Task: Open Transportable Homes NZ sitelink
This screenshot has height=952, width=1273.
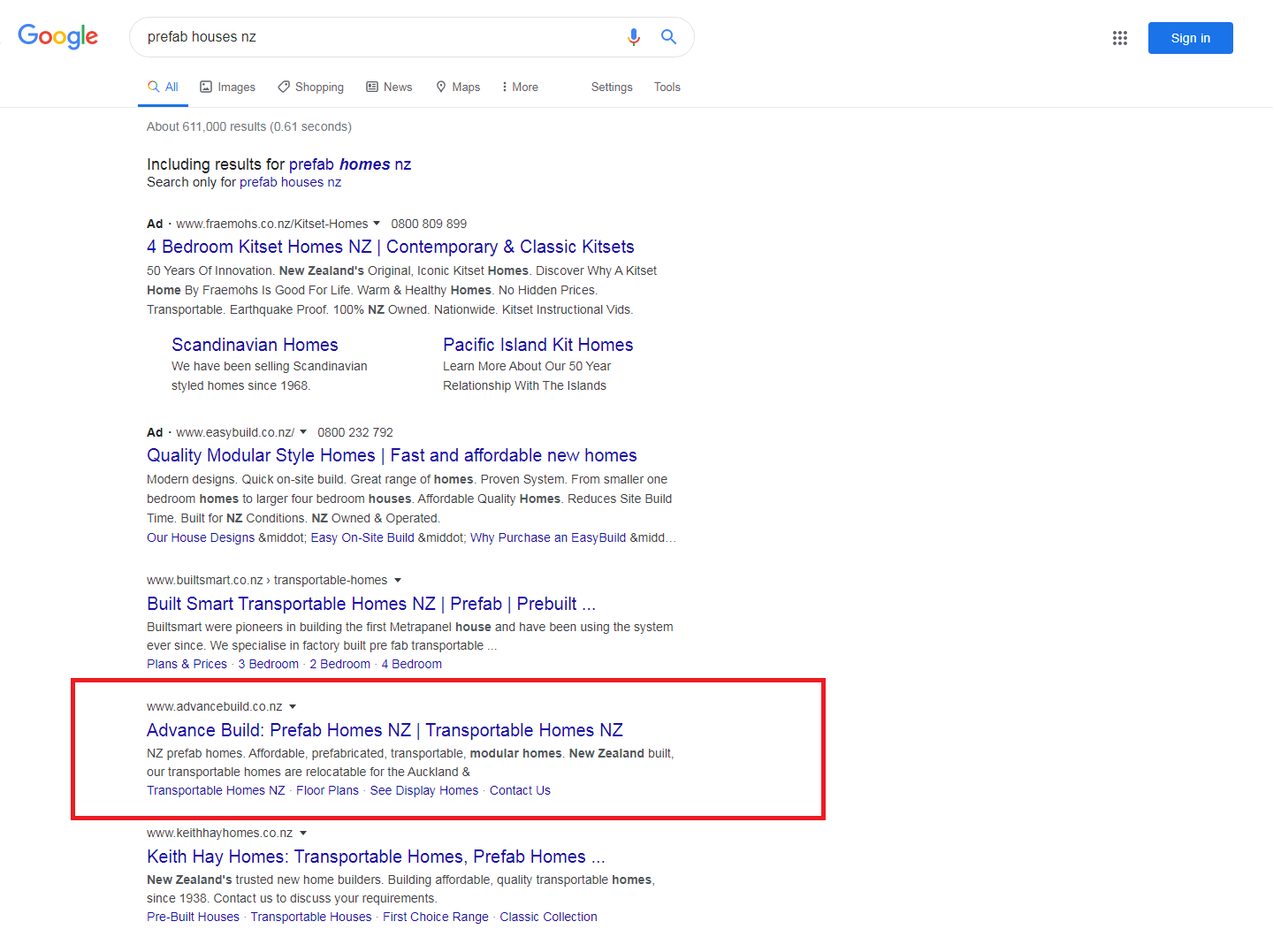Action: tap(216, 790)
